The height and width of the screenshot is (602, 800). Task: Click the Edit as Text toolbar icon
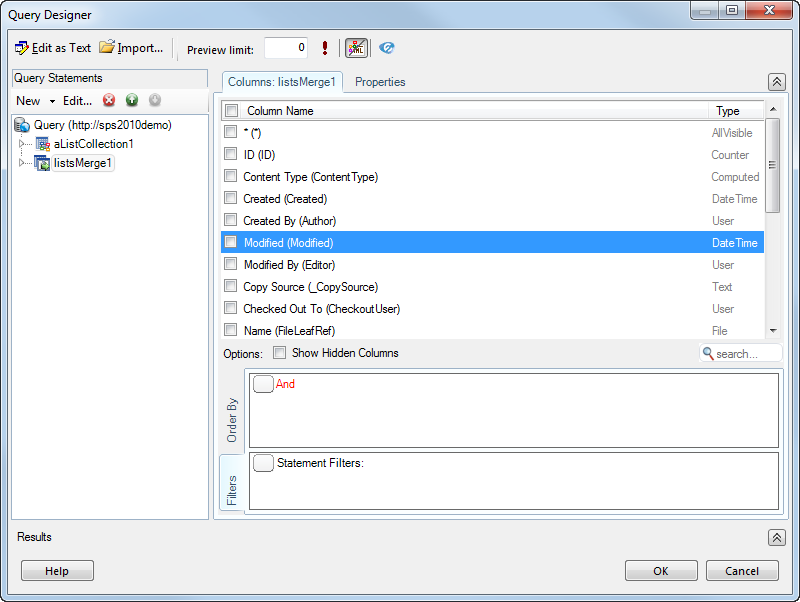22,48
